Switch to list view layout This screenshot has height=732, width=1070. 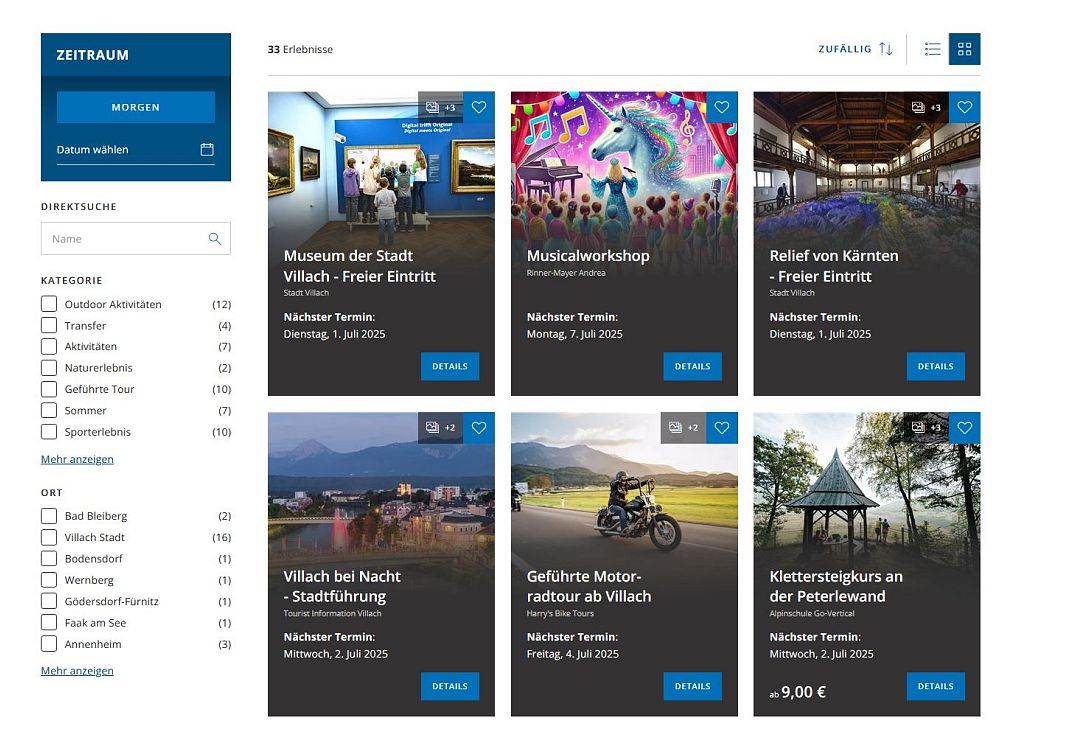pos(932,49)
